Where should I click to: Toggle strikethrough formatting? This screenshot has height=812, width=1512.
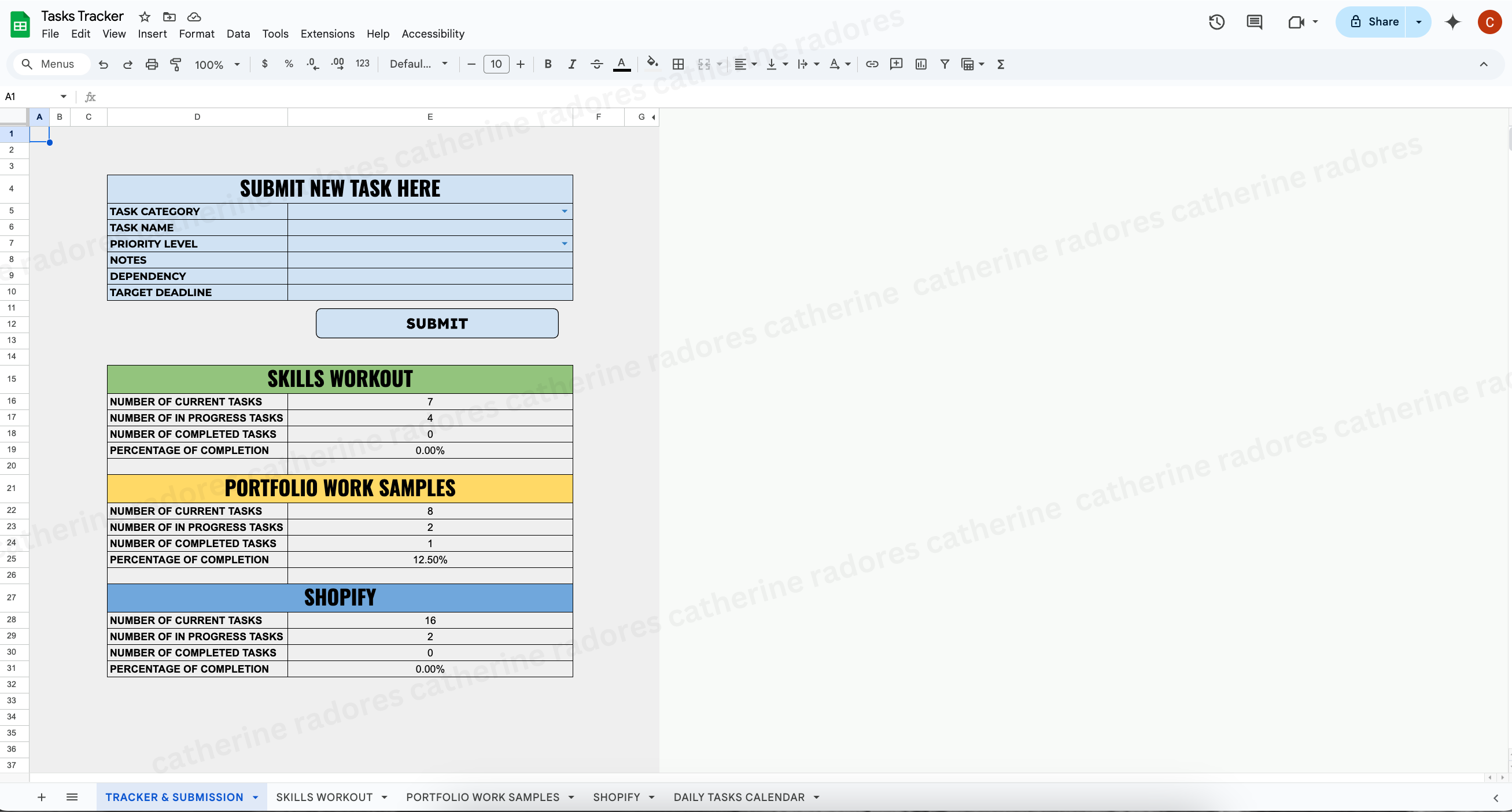coord(596,65)
